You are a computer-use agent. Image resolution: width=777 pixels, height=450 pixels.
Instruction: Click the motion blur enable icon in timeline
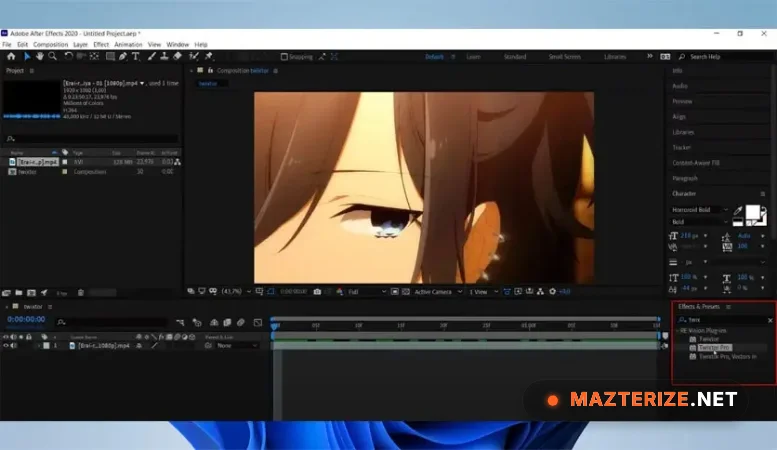(241, 323)
